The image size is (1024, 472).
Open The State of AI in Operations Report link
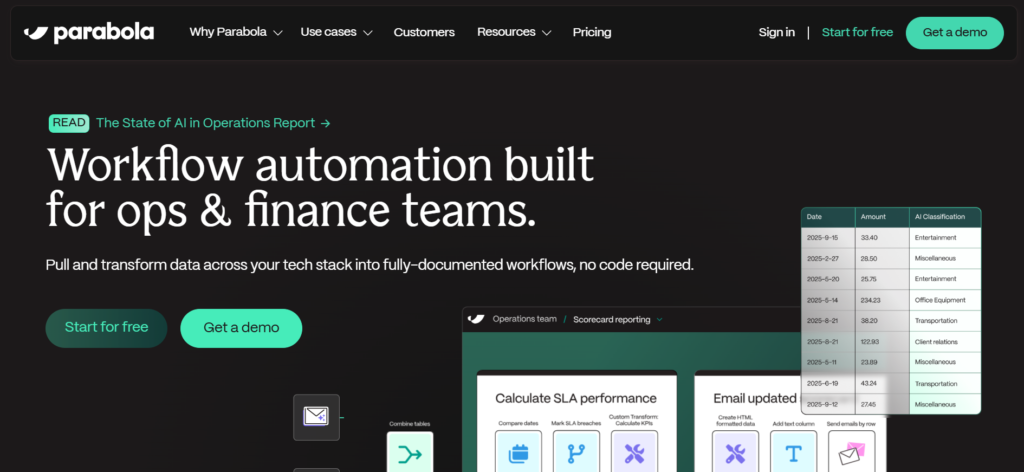click(x=213, y=123)
